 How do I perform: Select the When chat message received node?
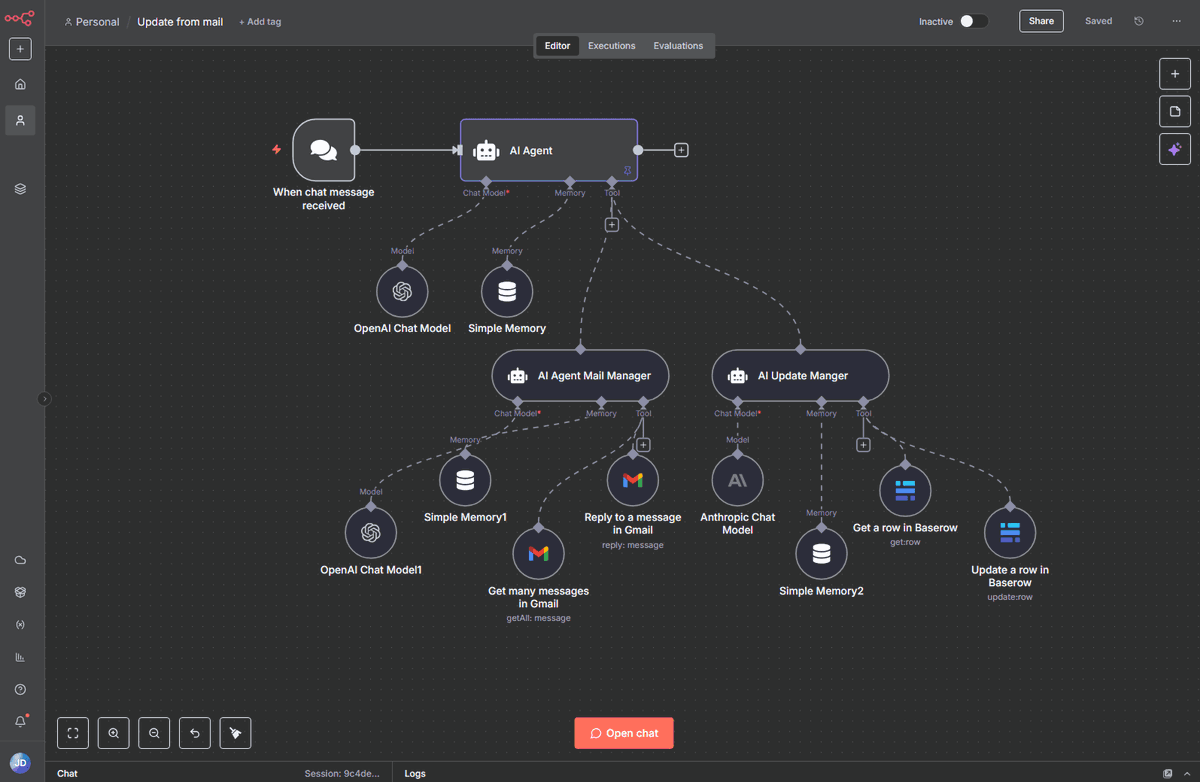[x=324, y=150]
